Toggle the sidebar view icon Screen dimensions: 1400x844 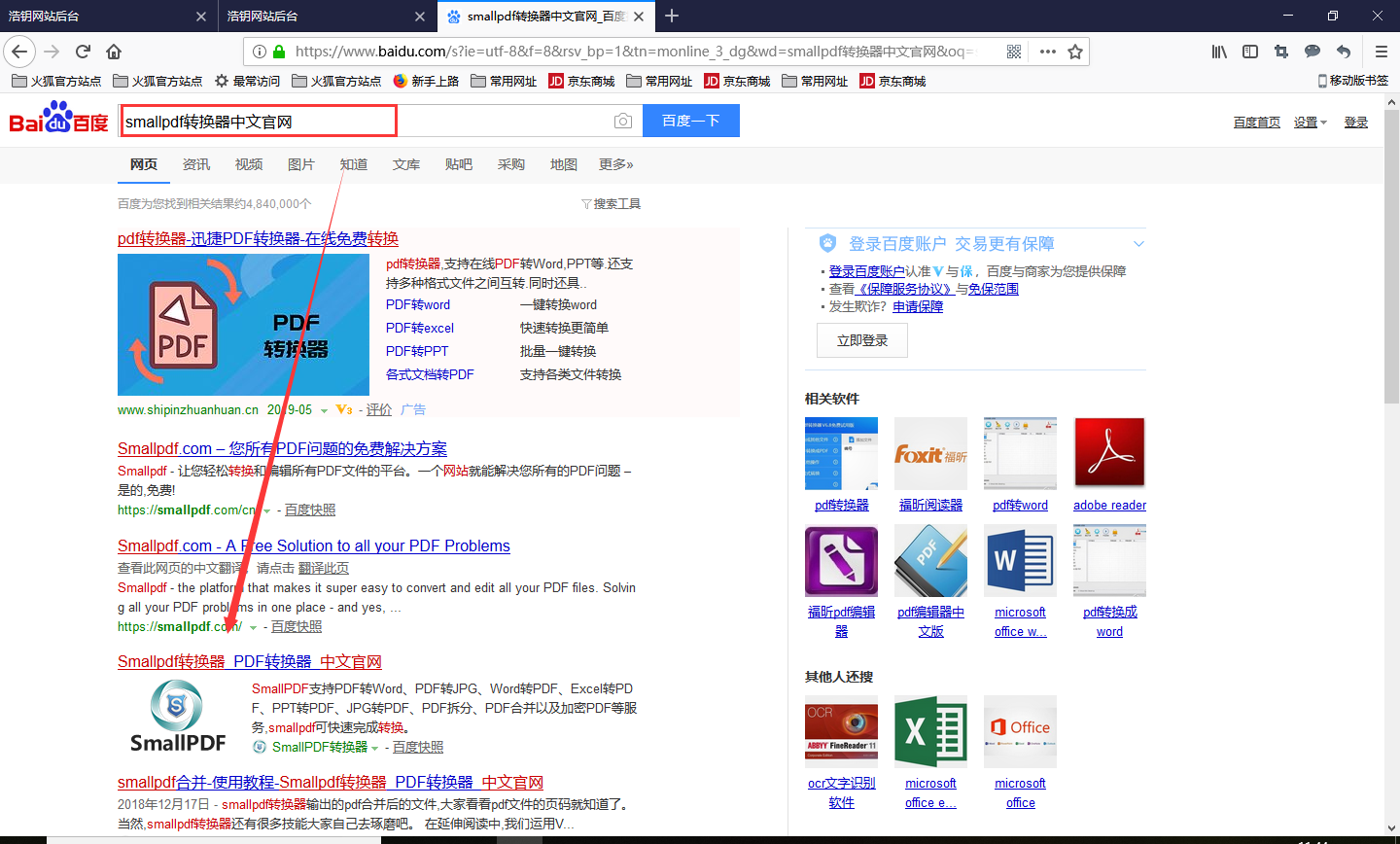click(x=1250, y=52)
